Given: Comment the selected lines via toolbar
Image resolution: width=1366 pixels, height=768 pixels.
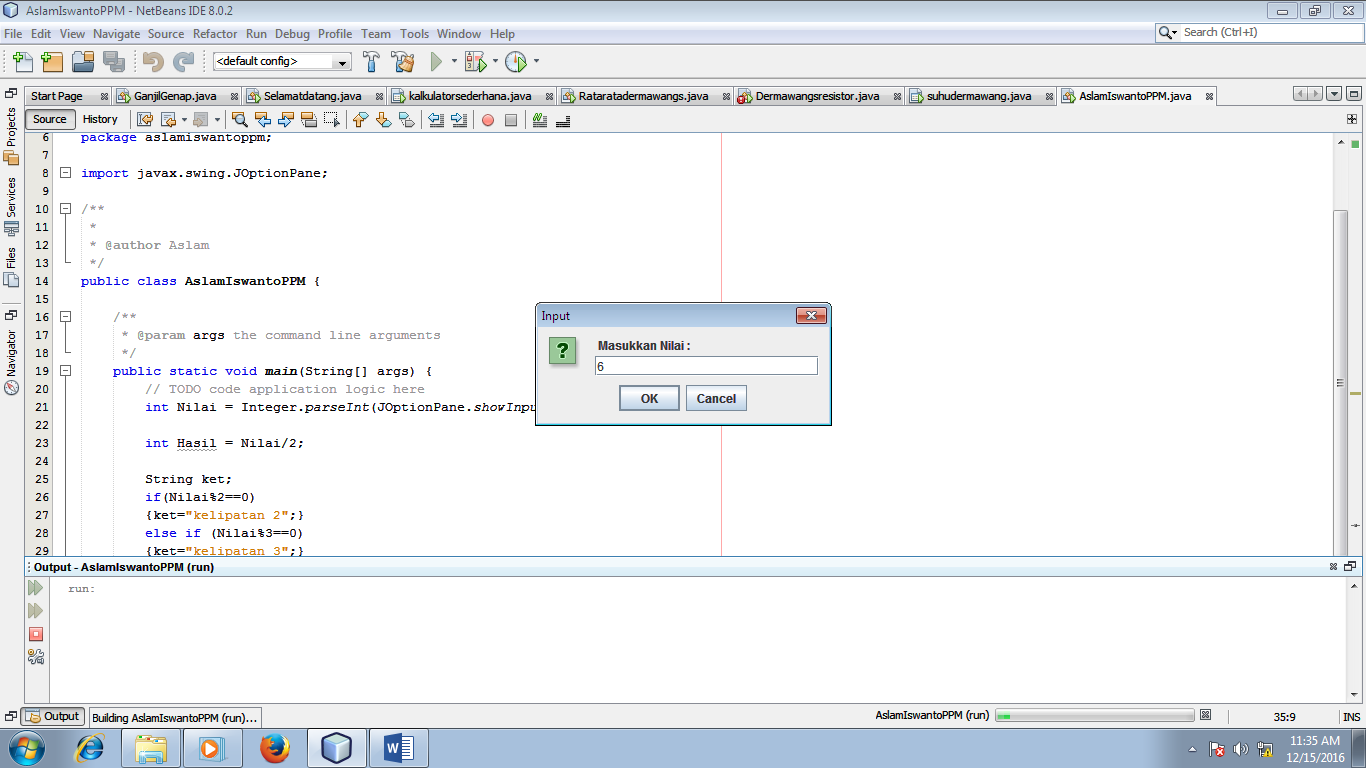Looking at the screenshot, I should (x=540, y=120).
